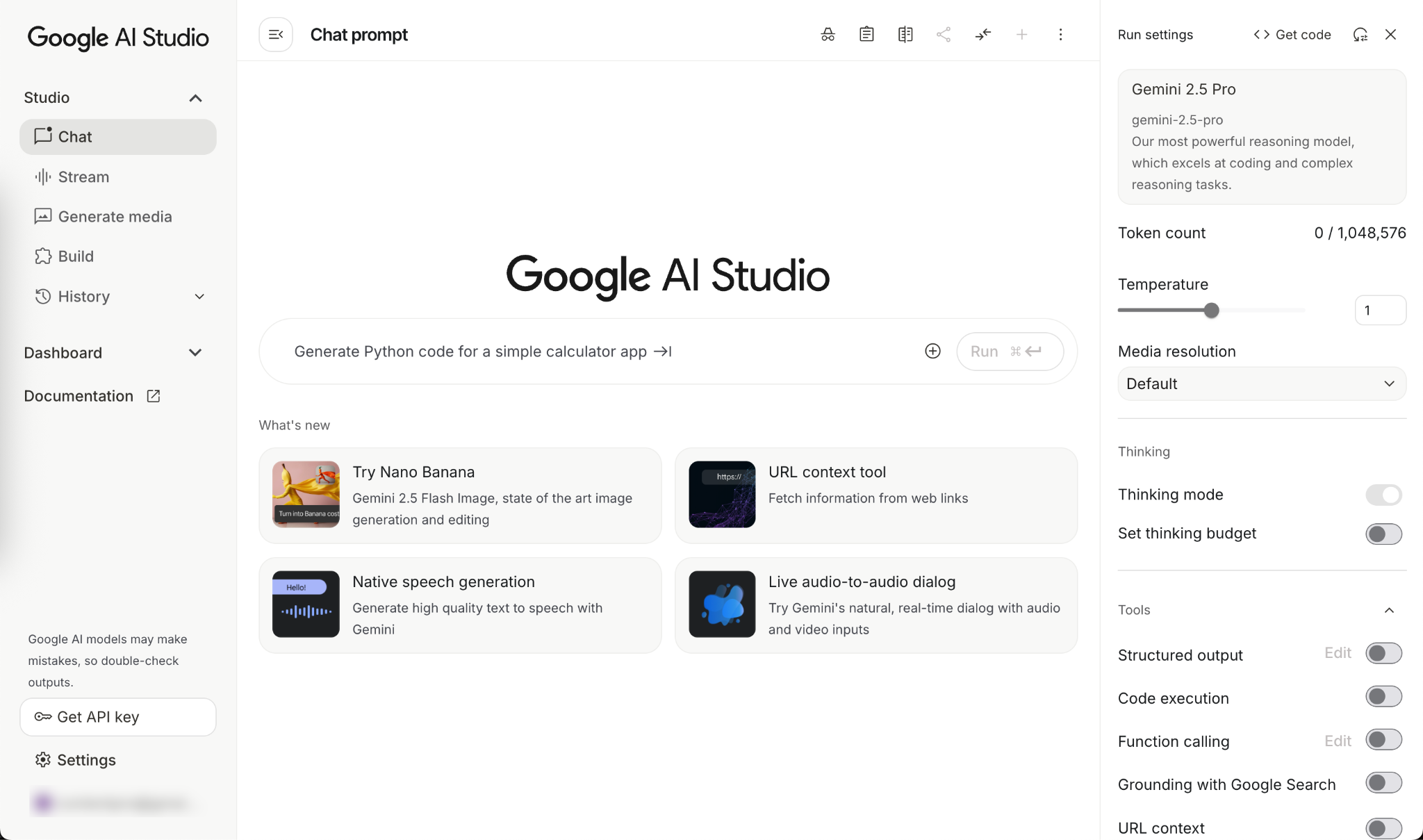Click the share prompt icon
1423x840 pixels.
point(944,35)
